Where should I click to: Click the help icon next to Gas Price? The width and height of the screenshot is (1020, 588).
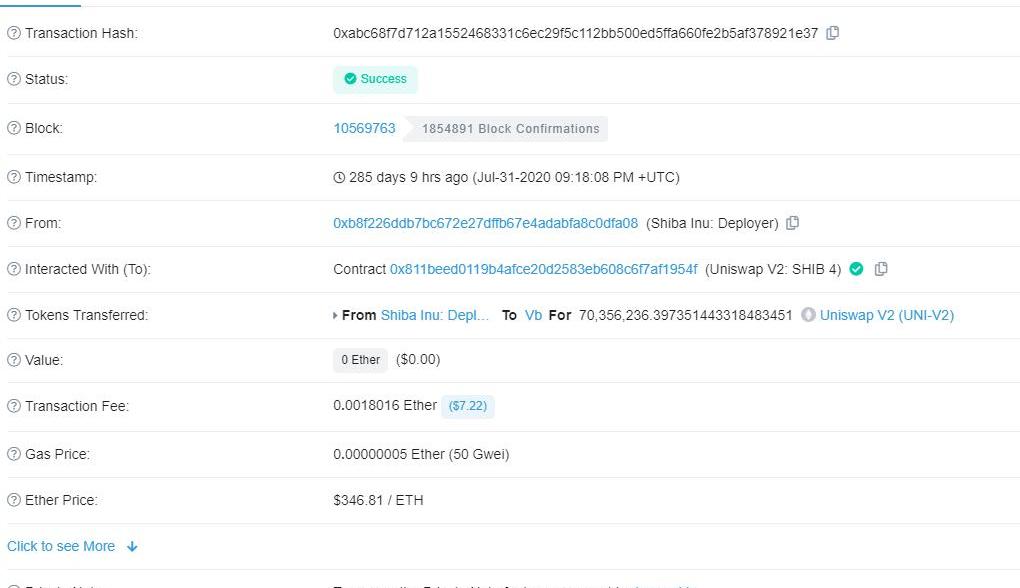click(14, 455)
